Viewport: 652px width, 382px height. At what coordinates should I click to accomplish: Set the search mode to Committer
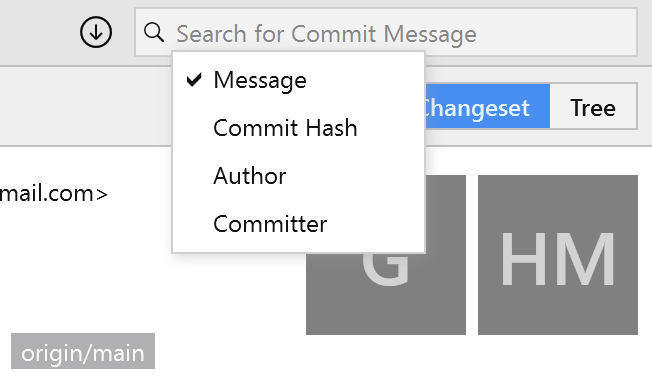[x=299, y=224]
